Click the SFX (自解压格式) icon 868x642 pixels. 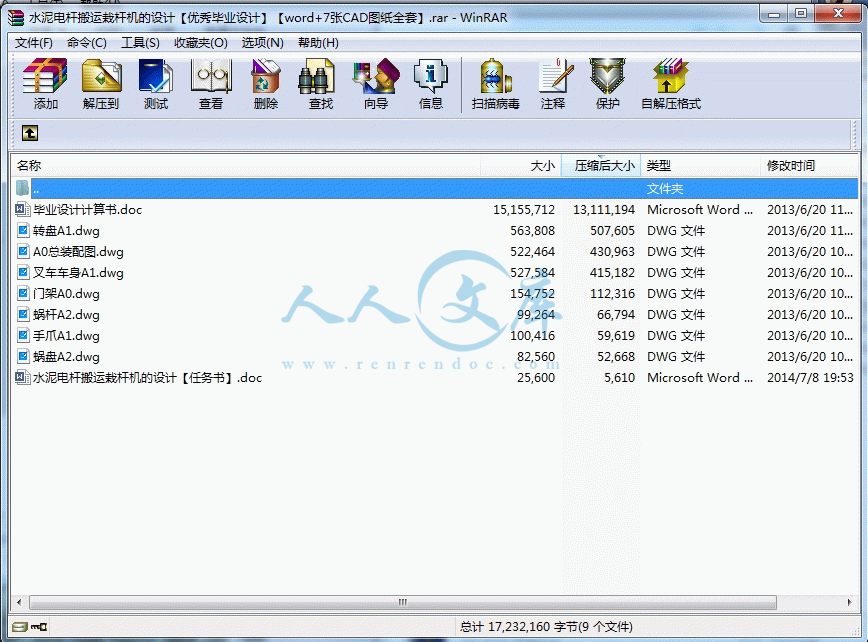670,76
